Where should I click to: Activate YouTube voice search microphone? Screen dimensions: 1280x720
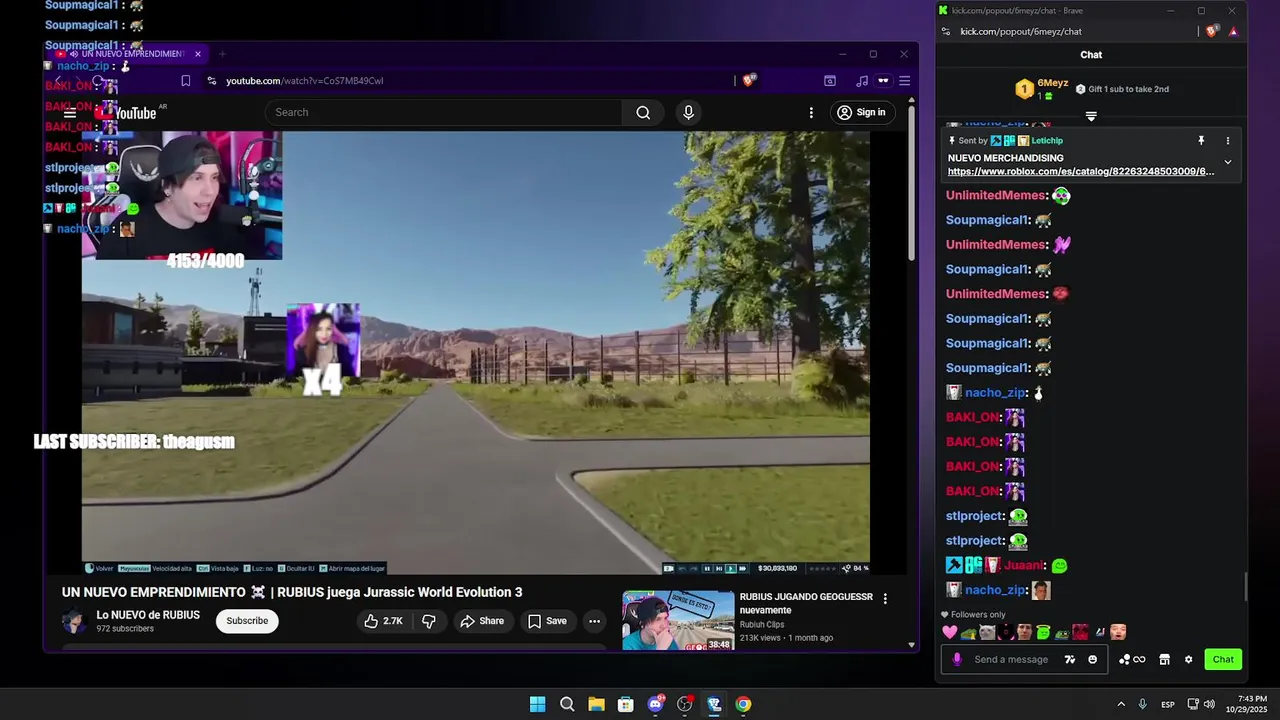click(688, 112)
